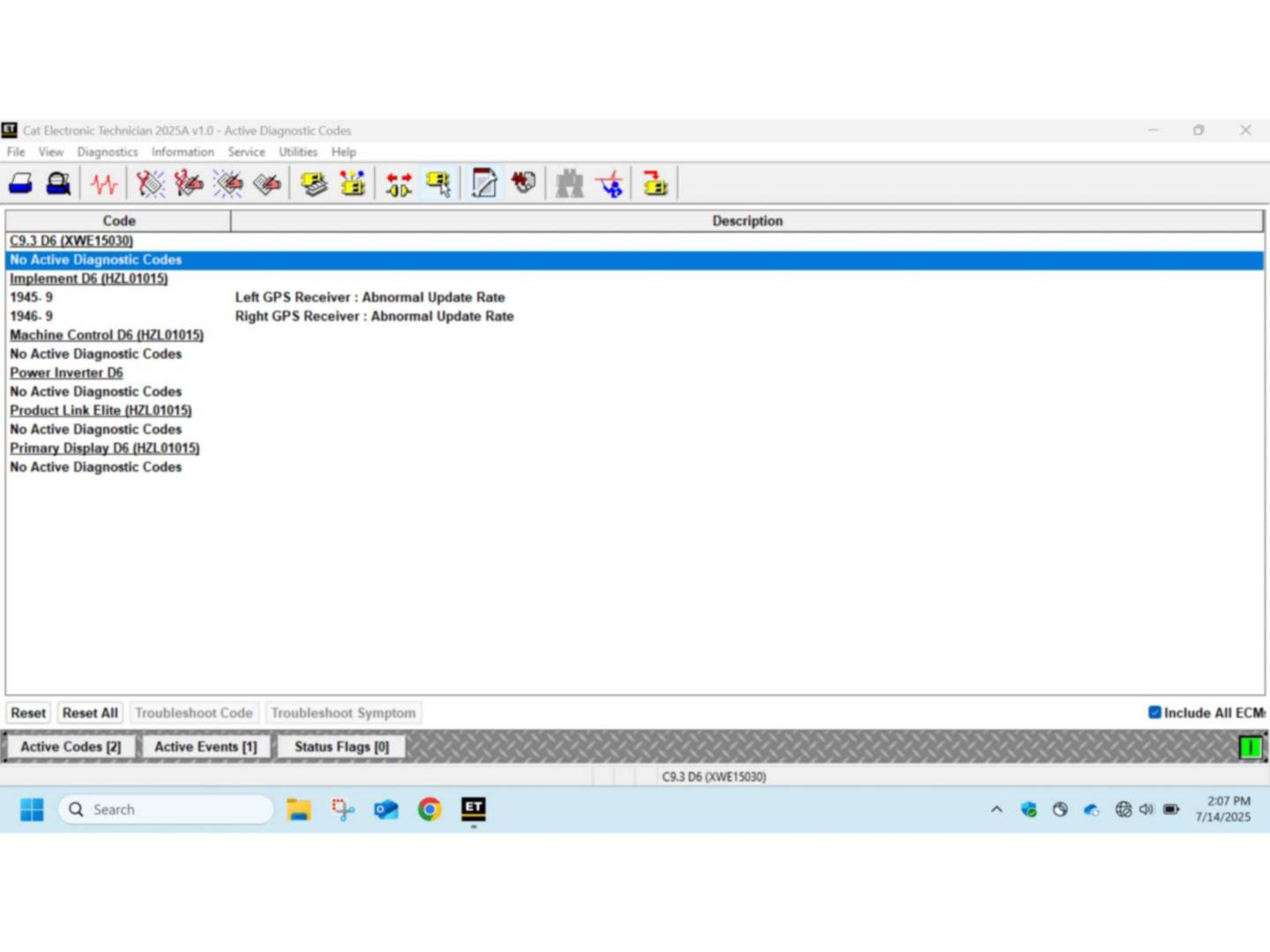Click the Reset All button

[x=90, y=713]
